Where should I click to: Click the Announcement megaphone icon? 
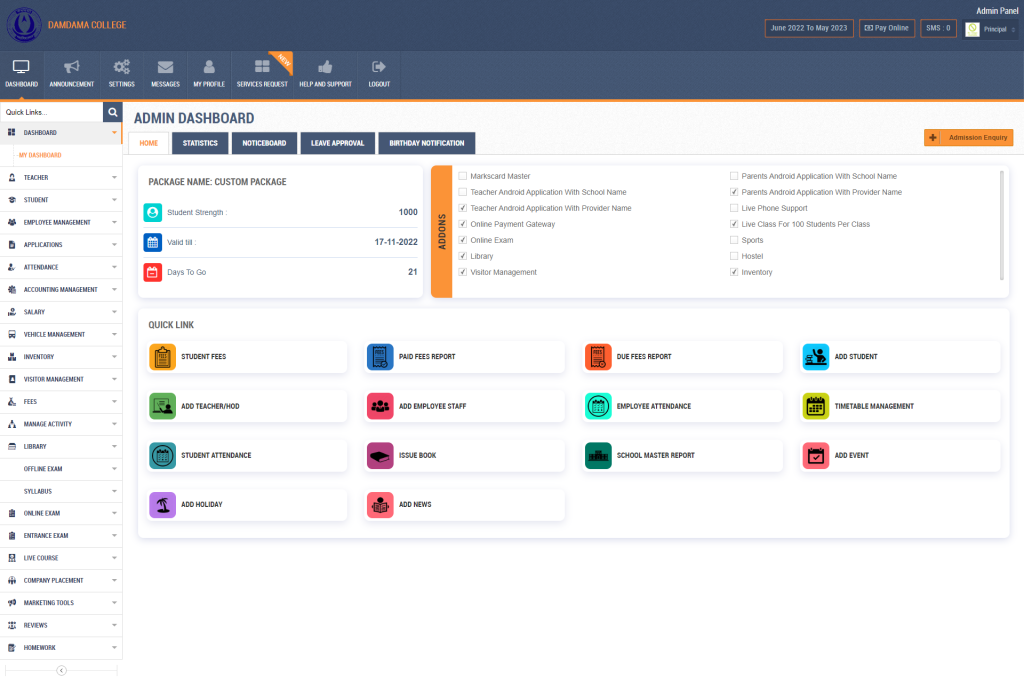point(71,68)
